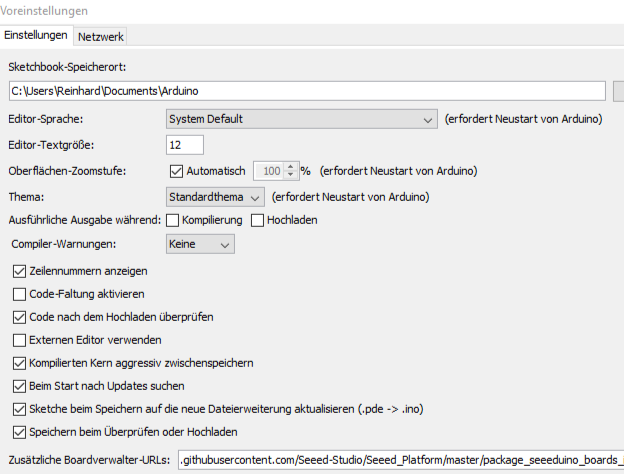
Task: Enable Code-Faltung aktivieren
Action: 19,294
